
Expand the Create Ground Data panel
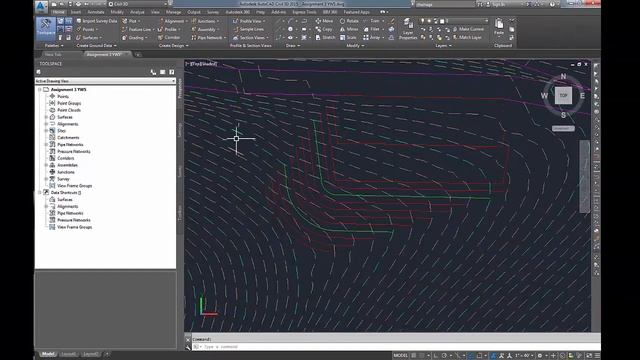96,46
